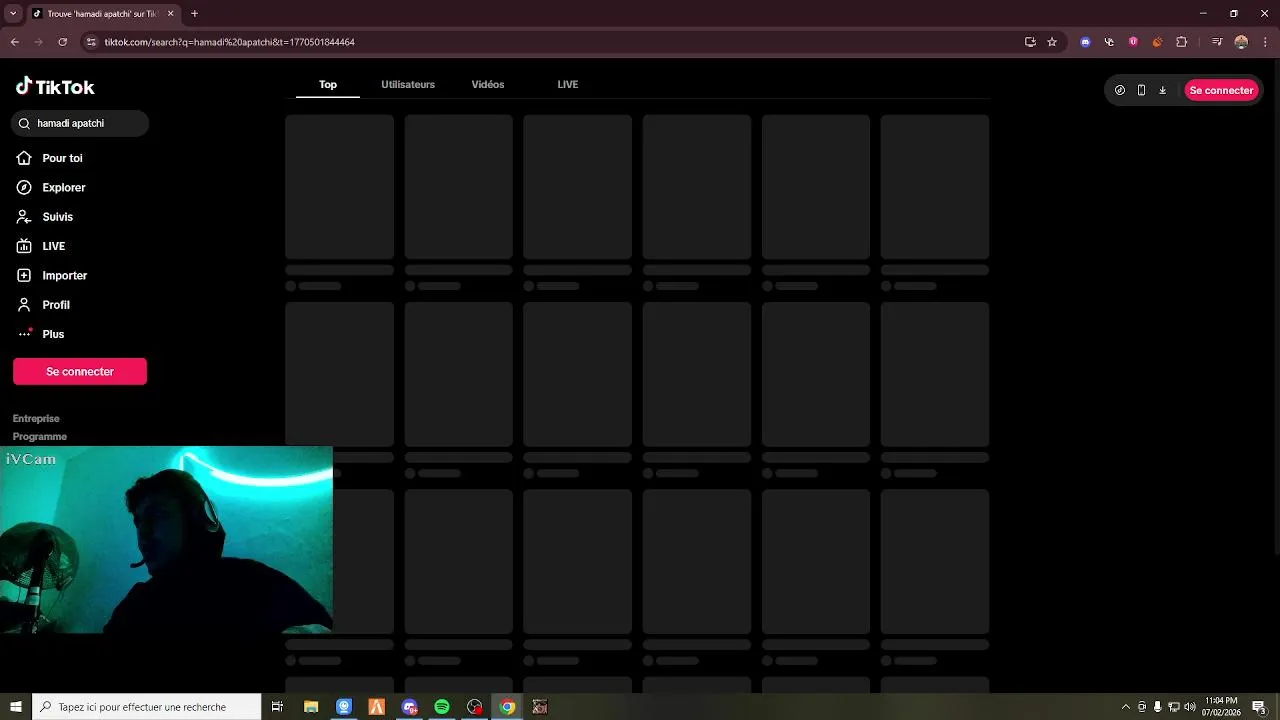Open the volume tray control
This screenshot has width=1280, height=720.
point(1190,707)
